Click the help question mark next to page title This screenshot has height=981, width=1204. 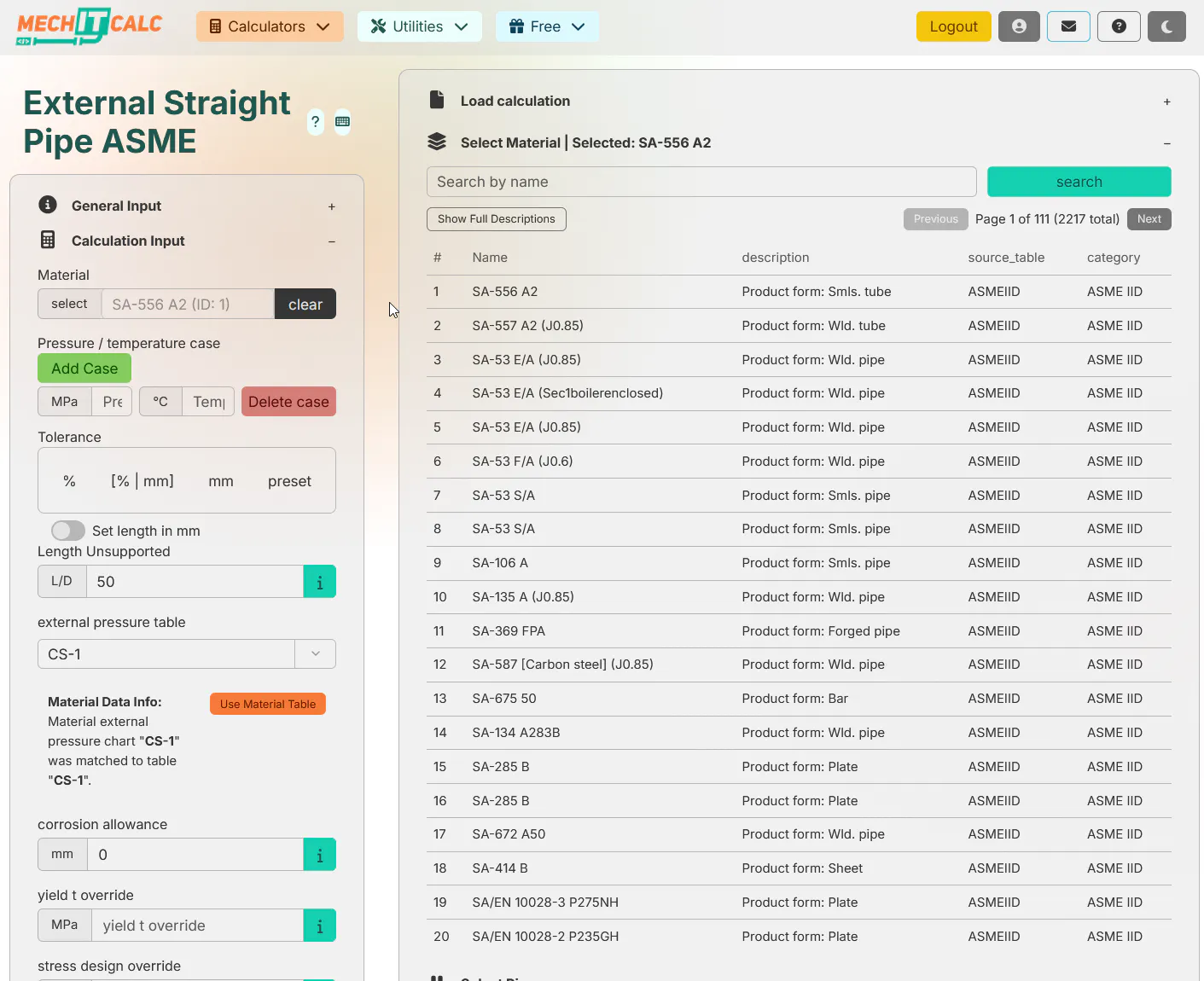[316, 122]
